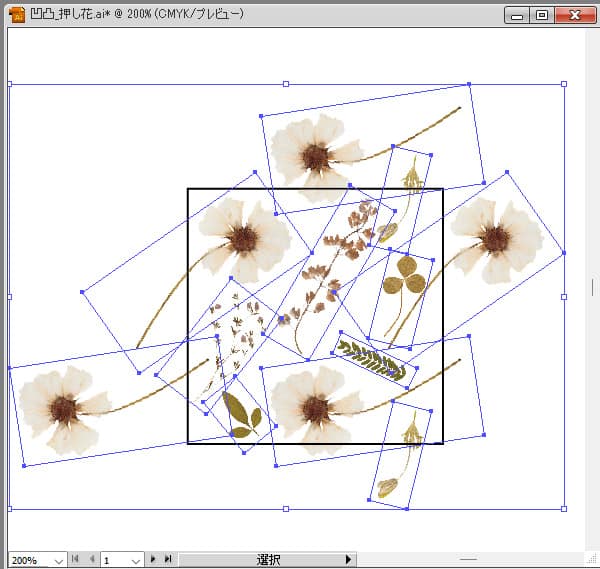The image size is (600, 569).
Task: Click the pressed flower at the bottom-left
Action: click(x=63, y=408)
